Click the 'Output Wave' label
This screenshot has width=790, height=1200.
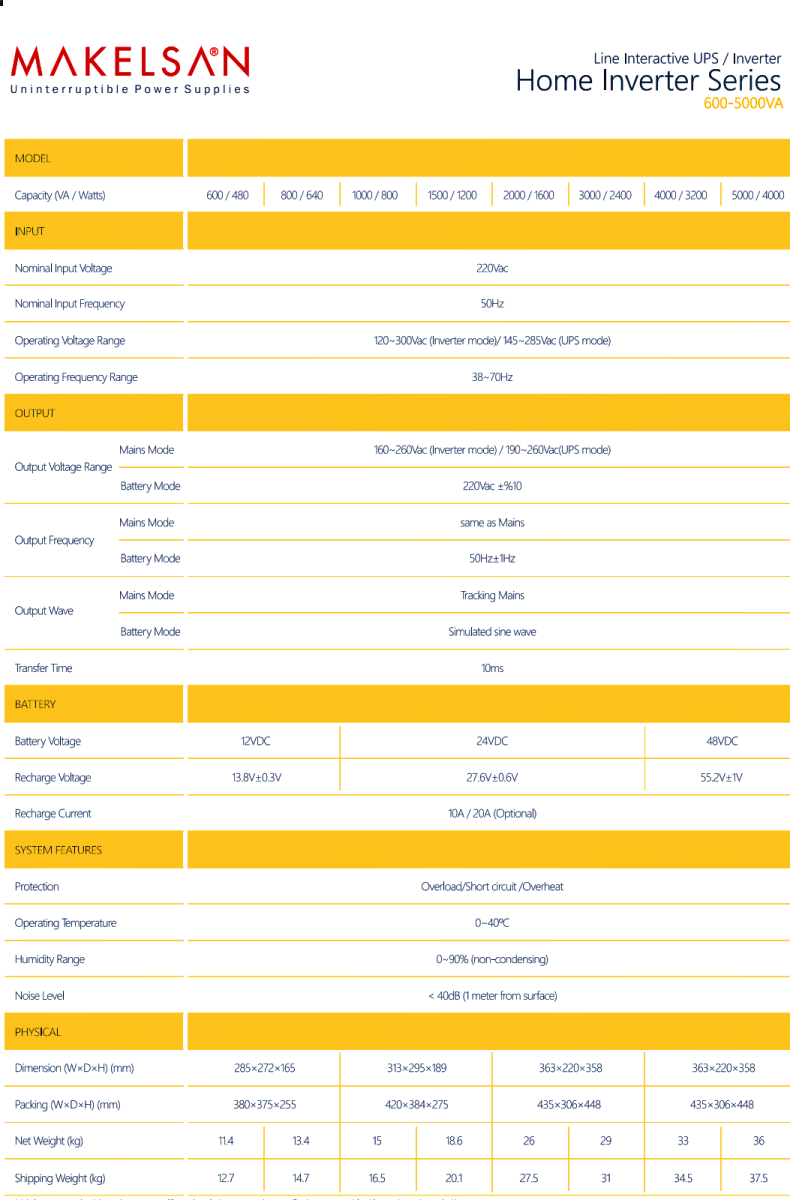tap(44, 611)
